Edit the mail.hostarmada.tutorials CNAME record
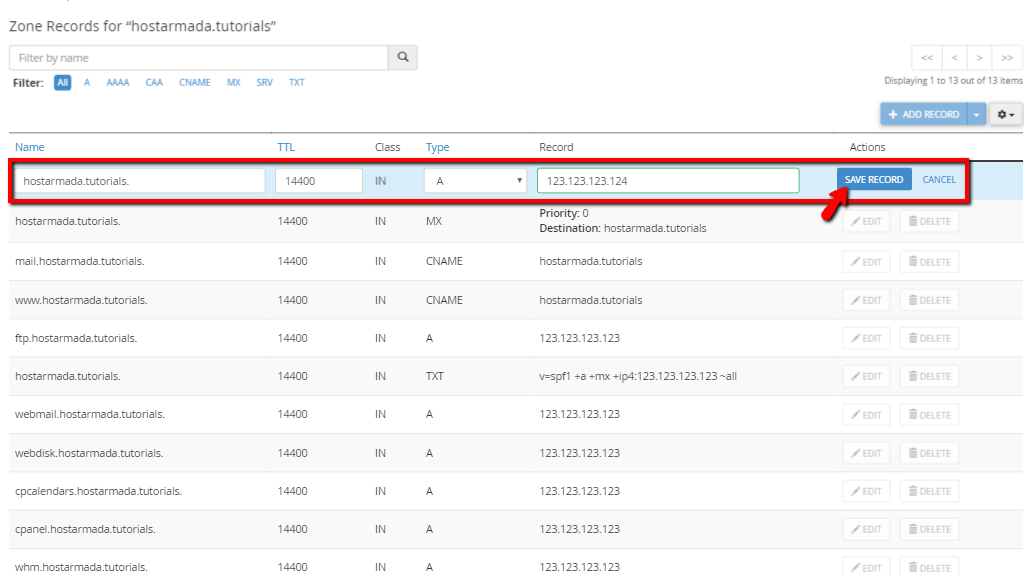Image resolution: width=1024 pixels, height=576 pixels. (x=867, y=262)
